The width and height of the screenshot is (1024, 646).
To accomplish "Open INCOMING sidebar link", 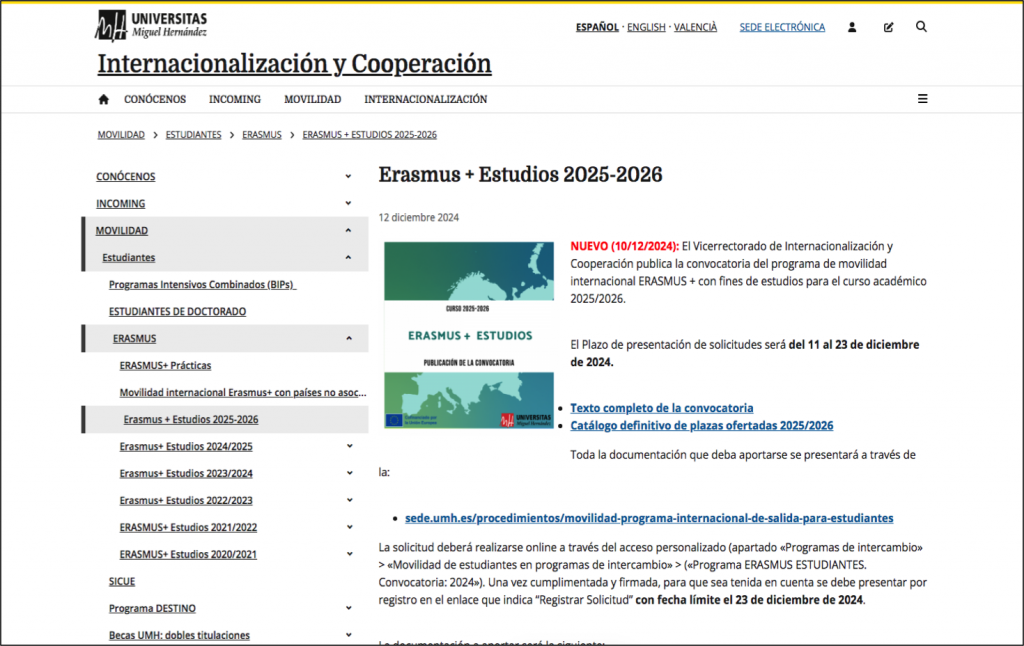I will click(121, 204).
